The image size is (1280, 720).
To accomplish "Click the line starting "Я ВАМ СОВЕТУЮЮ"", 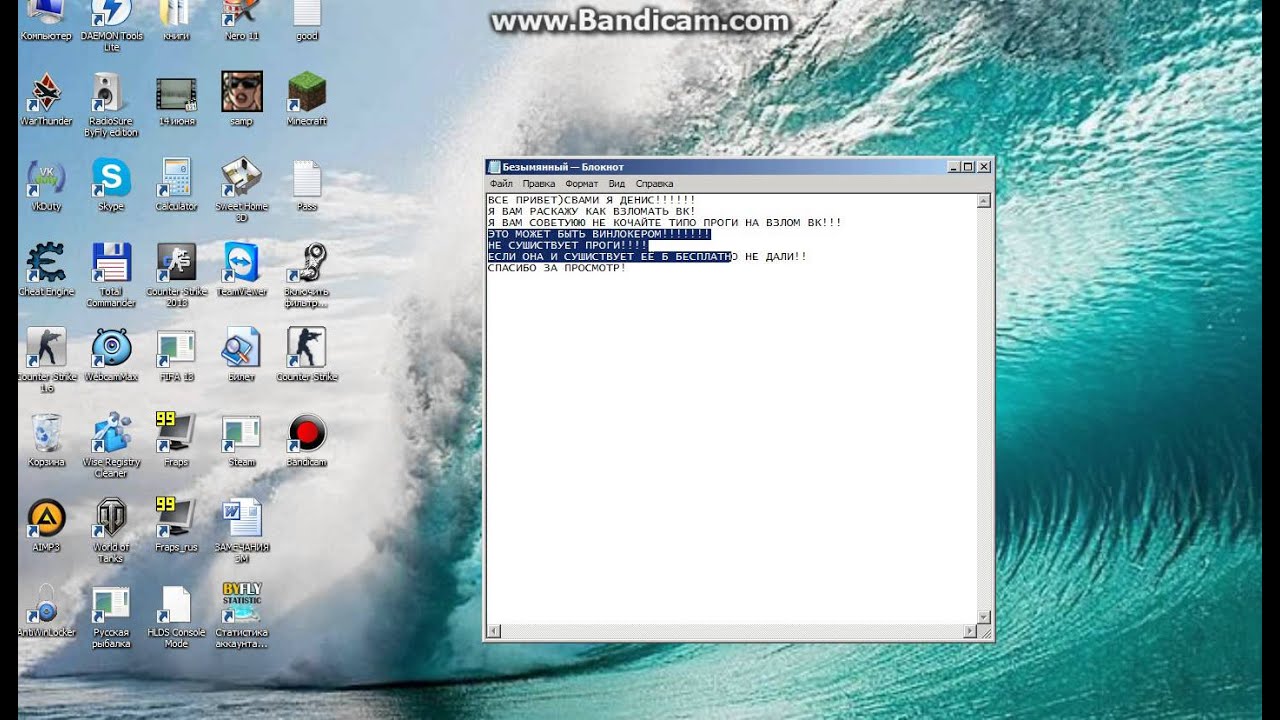I will (664, 223).
